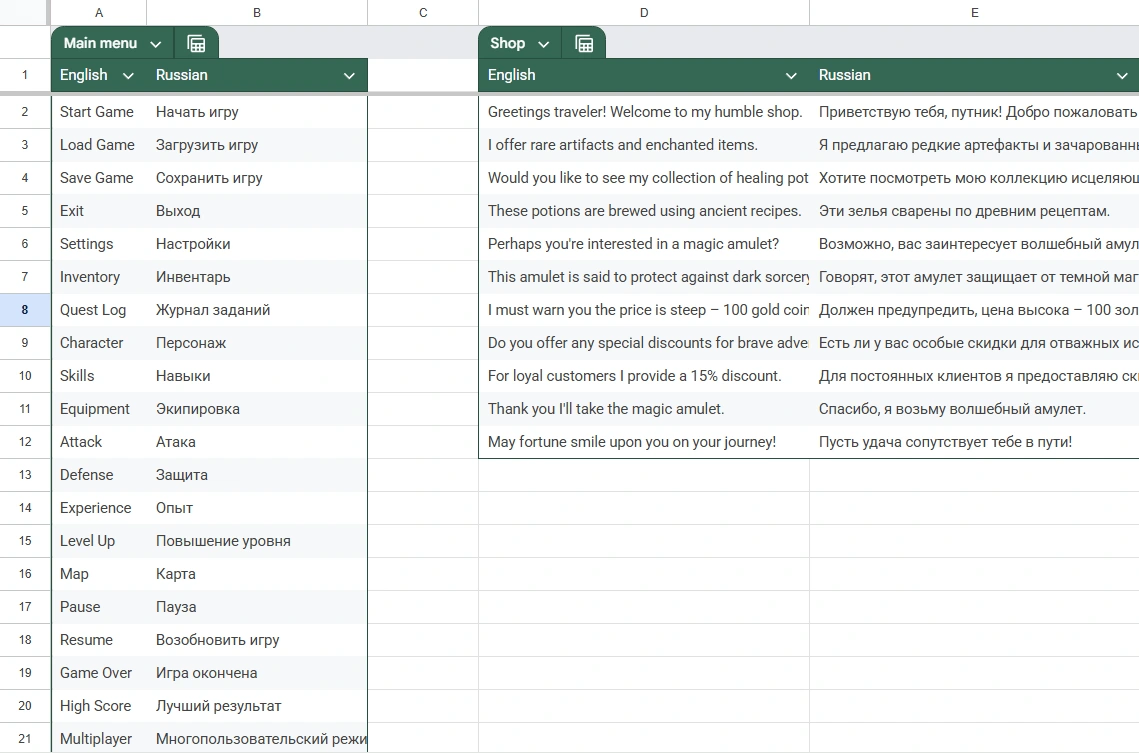Open the English column filter in Shop table
Screen dimensions: 1139x753
click(x=791, y=76)
